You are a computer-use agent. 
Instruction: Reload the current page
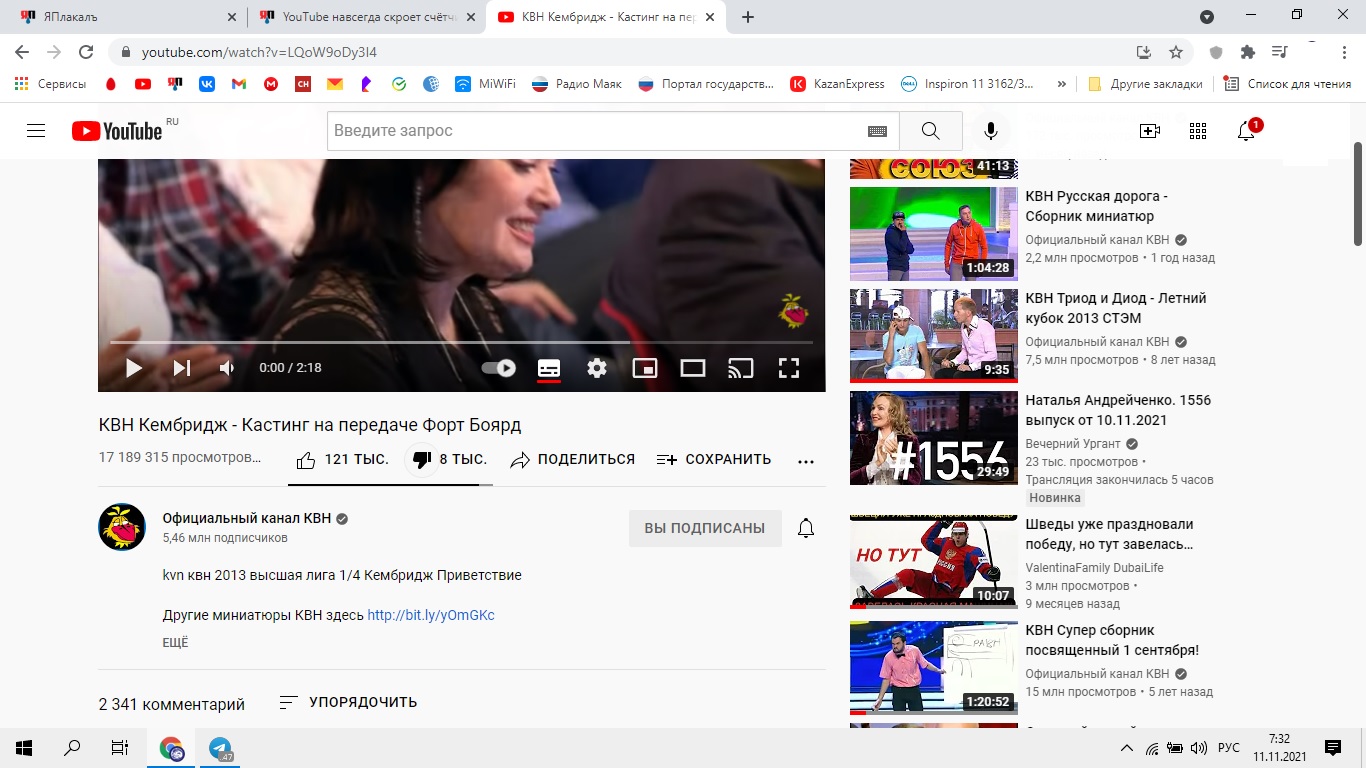coord(86,52)
